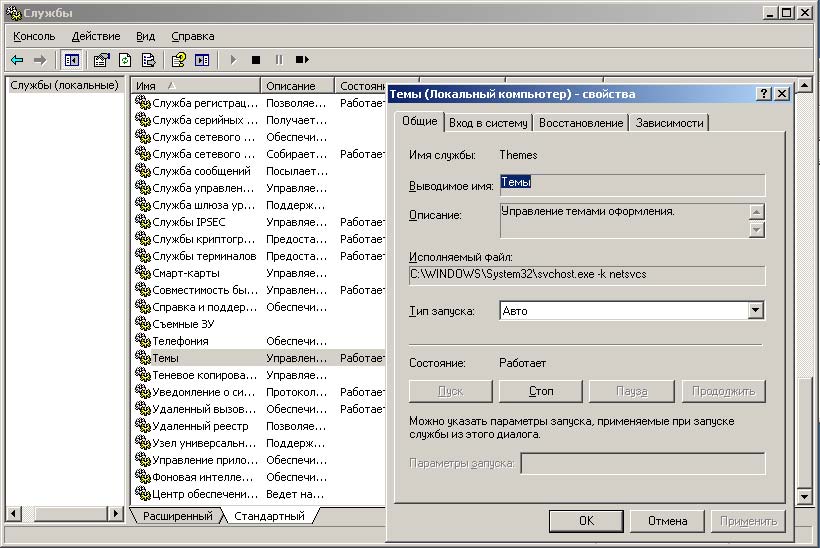The width and height of the screenshot is (820, 548).
Task: Open the 'Вид' menu
Action: [144, 36]
